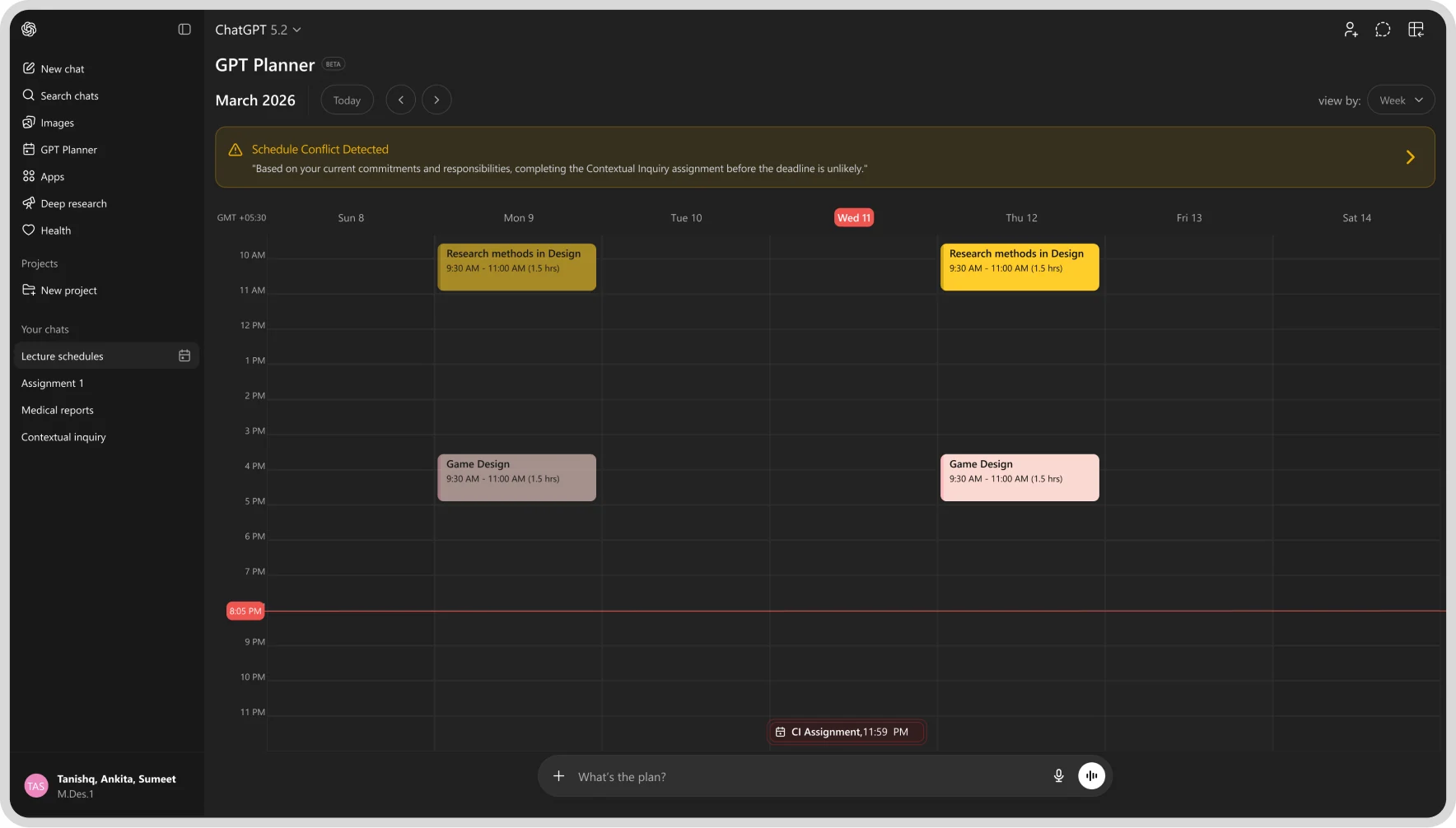Go to the next week

tap(436, 100)
